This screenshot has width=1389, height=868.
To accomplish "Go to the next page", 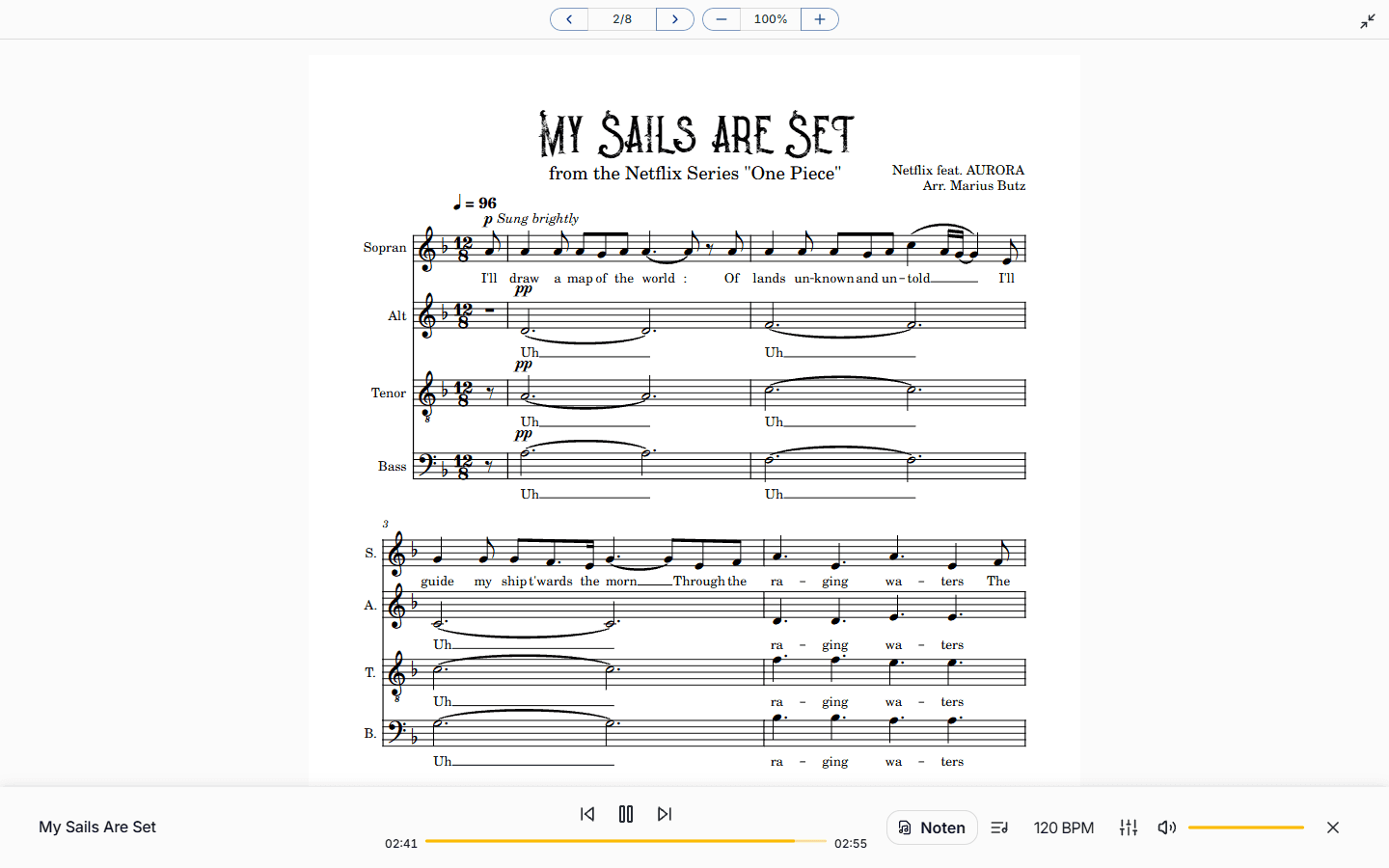I will 675,19.
